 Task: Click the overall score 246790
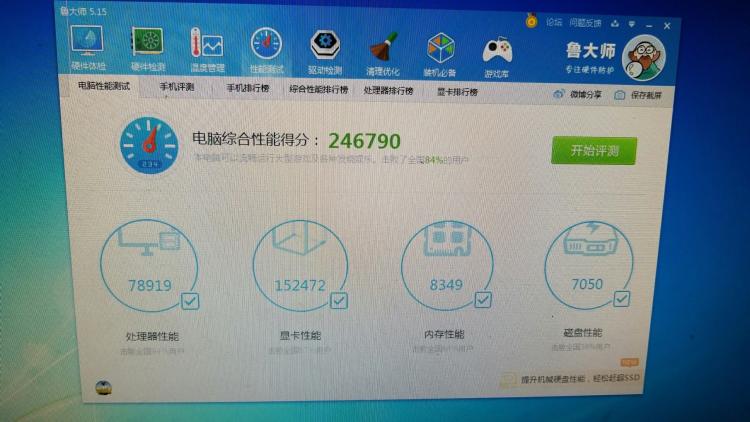pyautogui.click(x=364, y=141)
